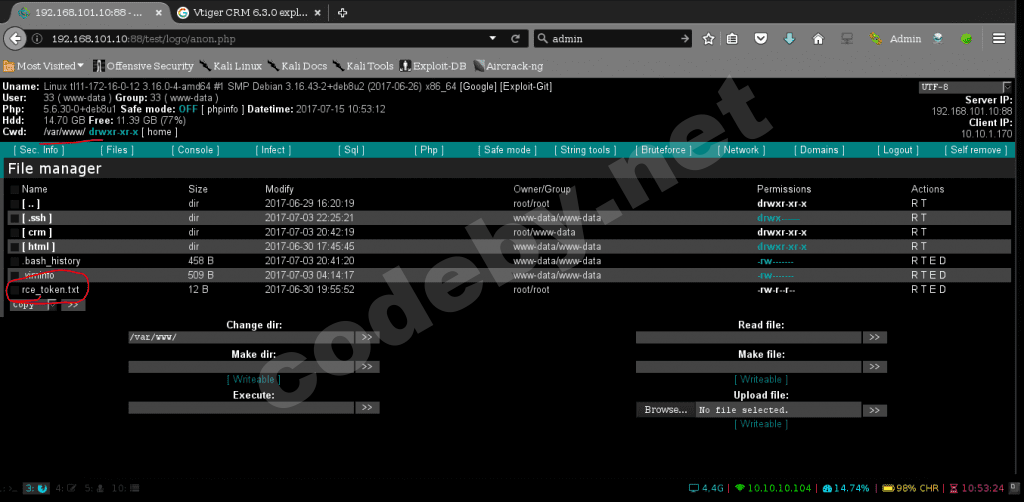Open the Network menu tab

point(741,150)
